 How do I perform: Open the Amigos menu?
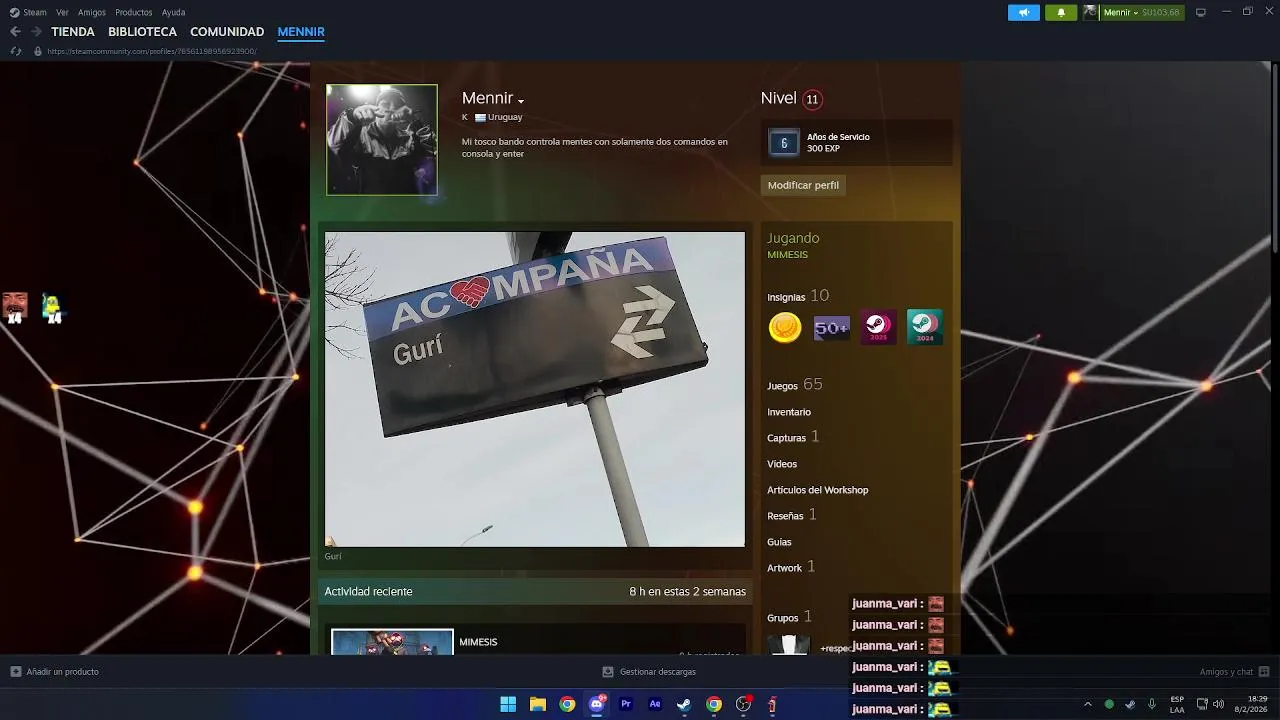[x=92, y=12]
